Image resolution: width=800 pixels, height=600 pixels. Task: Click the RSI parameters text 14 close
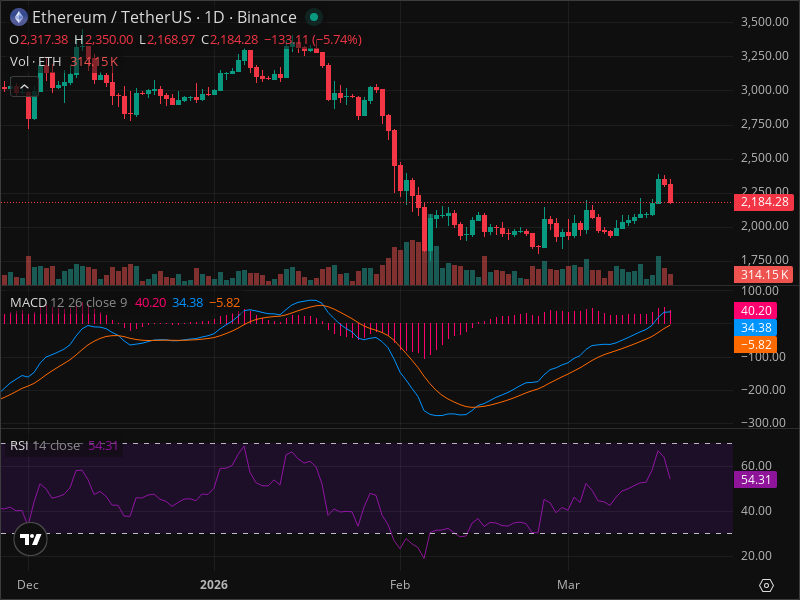pos(57,445)
